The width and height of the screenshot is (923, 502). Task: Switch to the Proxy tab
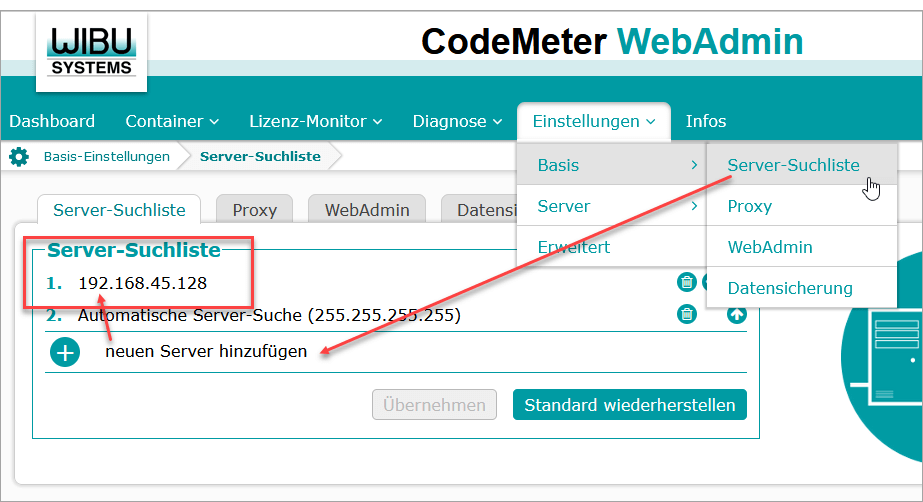click(x=254, y=210)
